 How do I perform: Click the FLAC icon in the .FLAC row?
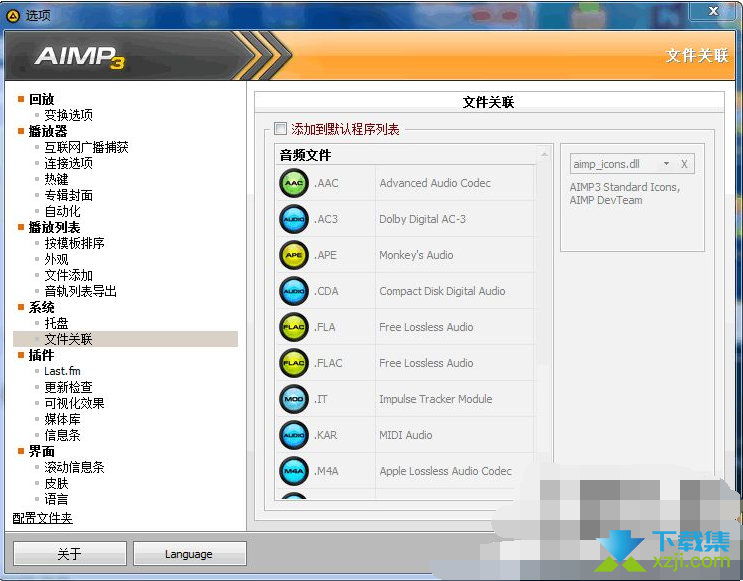click(x=294, y=363)
